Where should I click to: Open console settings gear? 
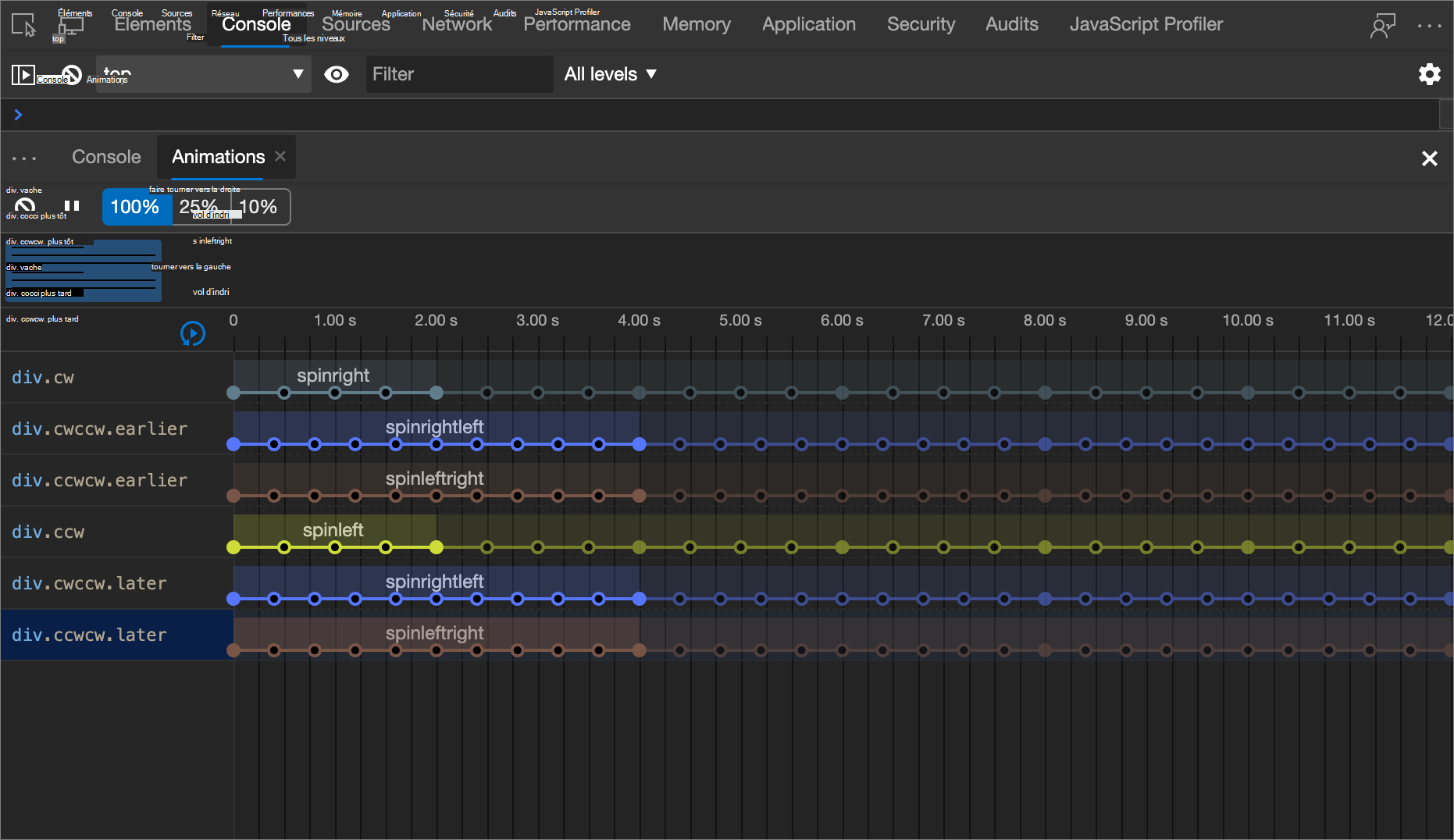pyautogui.click(x=1429, y=74)
